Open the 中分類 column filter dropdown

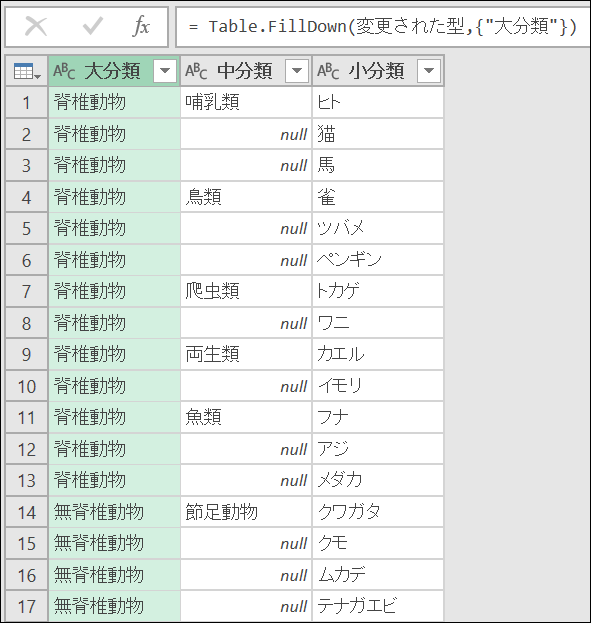point(297,71)
